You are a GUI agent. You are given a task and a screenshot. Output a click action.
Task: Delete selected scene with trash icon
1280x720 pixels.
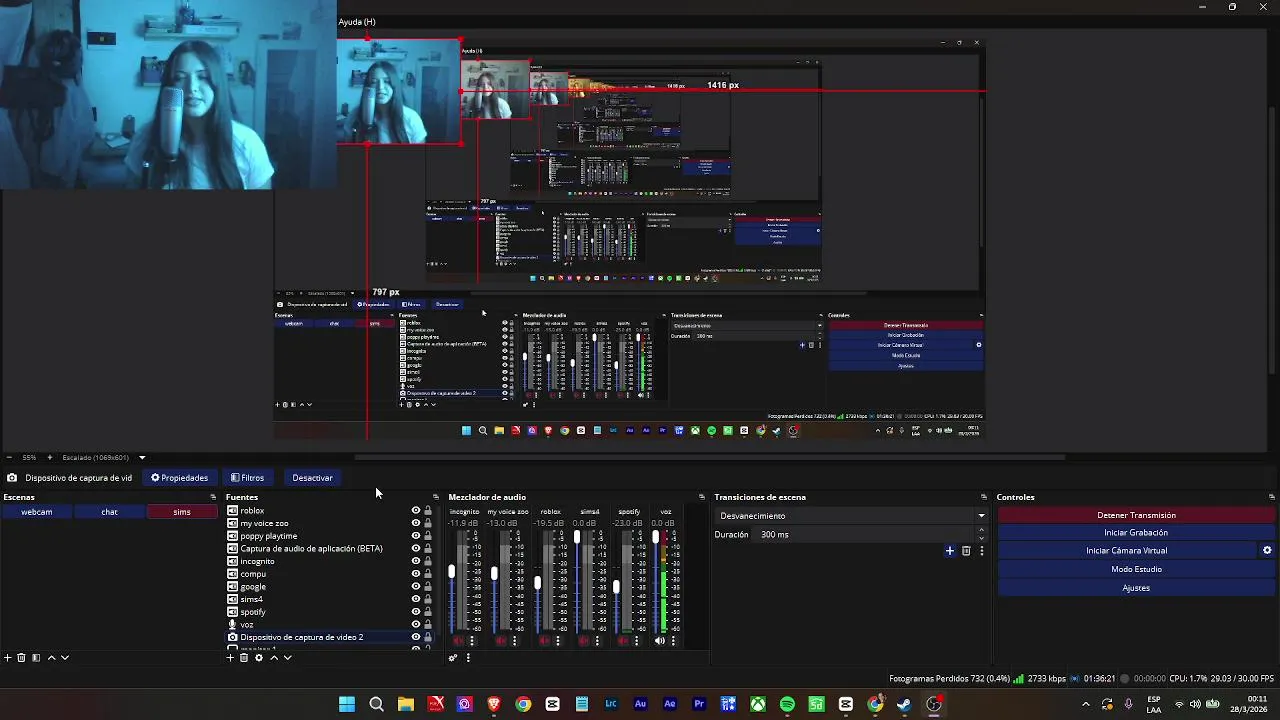21,658
